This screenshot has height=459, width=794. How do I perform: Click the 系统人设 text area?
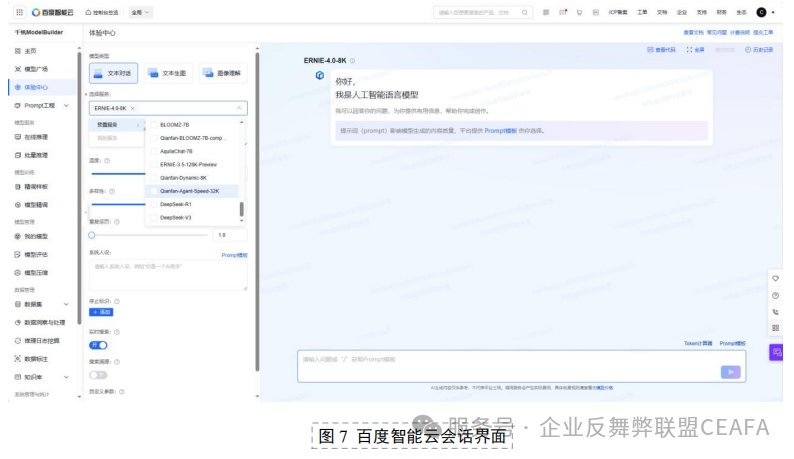(x=168, y=275)
